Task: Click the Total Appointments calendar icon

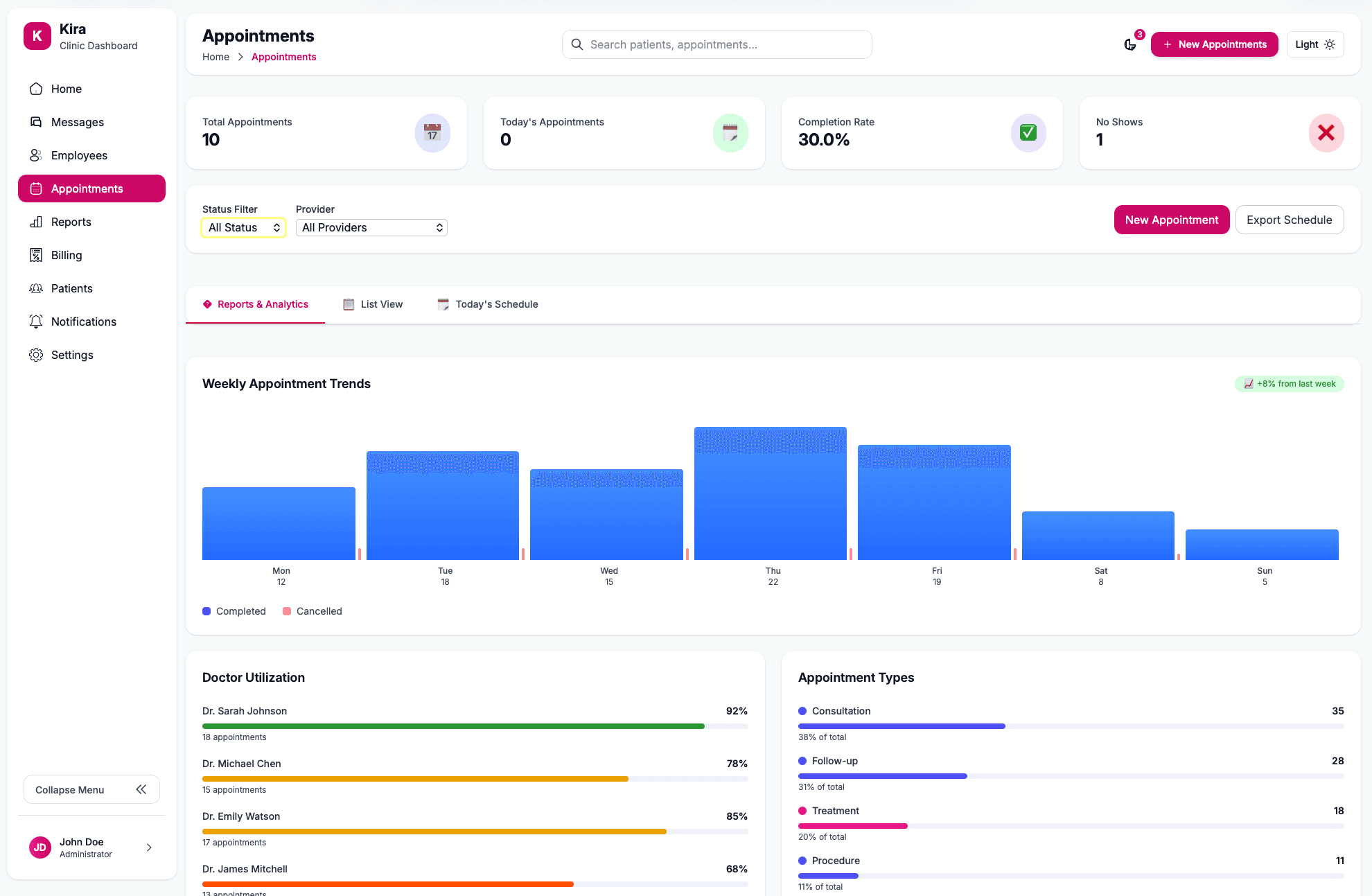Action: 432,132
